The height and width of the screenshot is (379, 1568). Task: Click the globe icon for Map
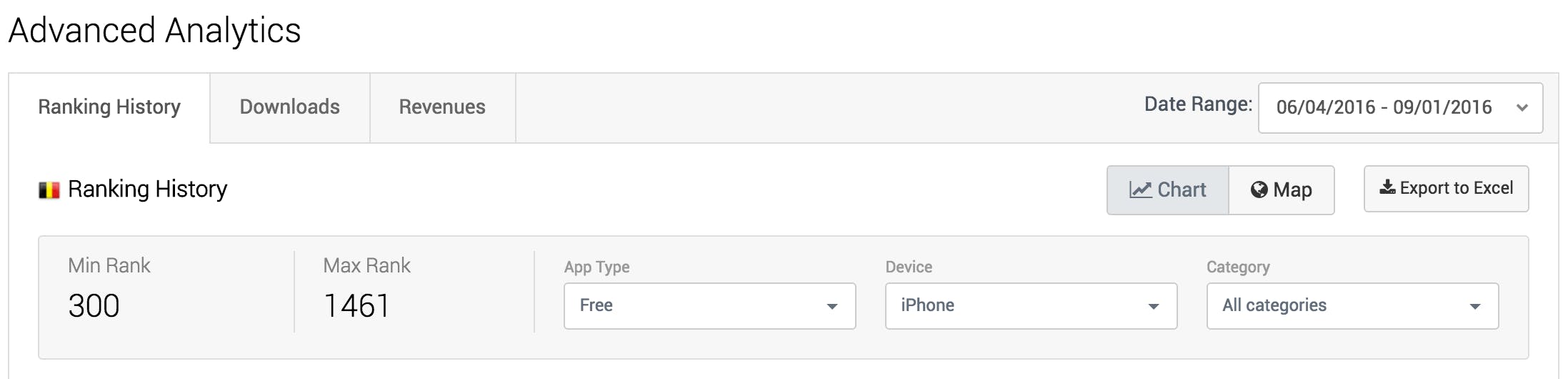click(1259, 189)
